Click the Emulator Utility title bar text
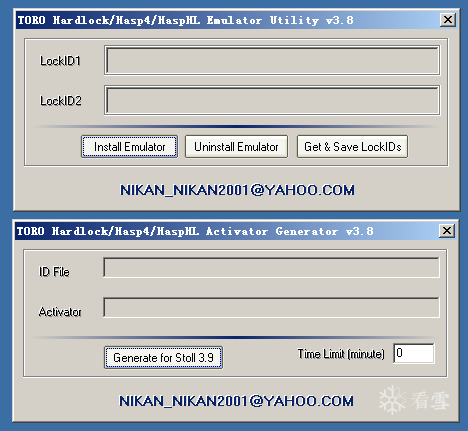The height and width of the screenshot is (431, 468). click(185, 20)
